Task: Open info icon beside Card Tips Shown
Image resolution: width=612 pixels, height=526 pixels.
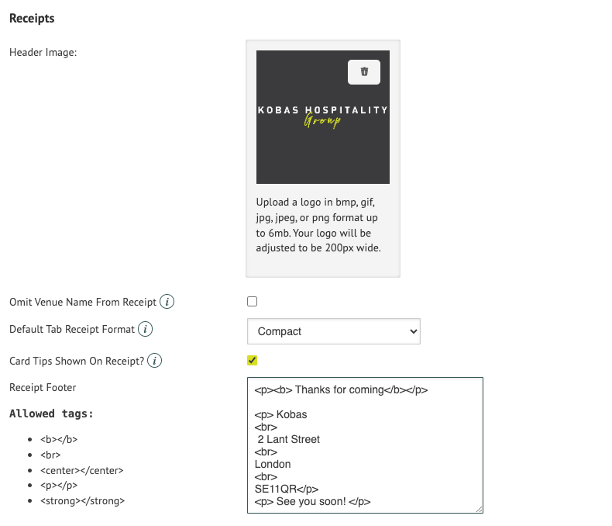Action: click(x=155, y=361)
